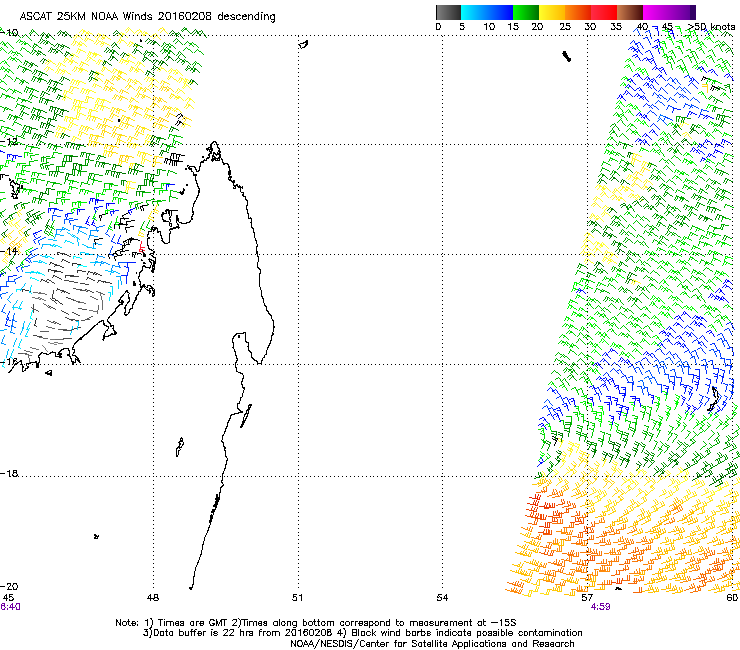Click the gray 0–5 knots legend swatch

(448, 12)
